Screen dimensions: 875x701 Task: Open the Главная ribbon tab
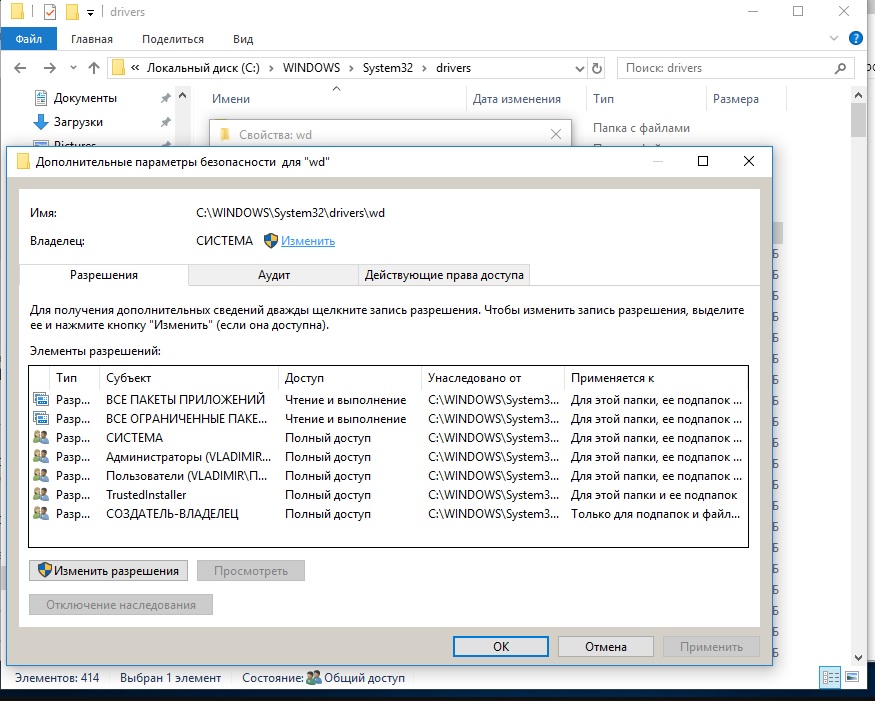[x=92, y=39]
